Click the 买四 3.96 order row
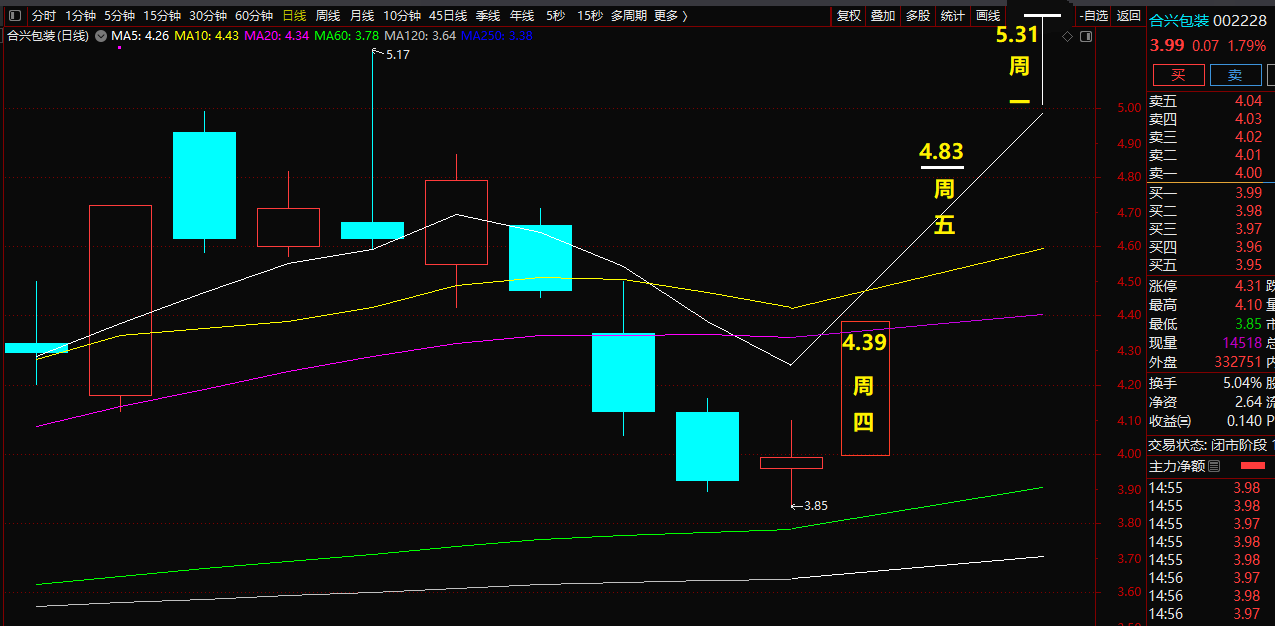The height and width of the screenshot is (626, 1275). [1211, 247]
